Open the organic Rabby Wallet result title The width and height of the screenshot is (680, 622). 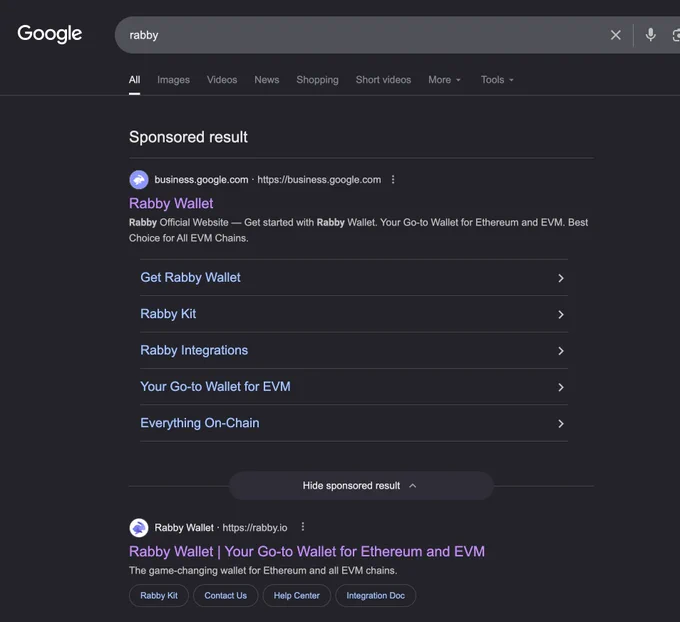coord(307,552)
